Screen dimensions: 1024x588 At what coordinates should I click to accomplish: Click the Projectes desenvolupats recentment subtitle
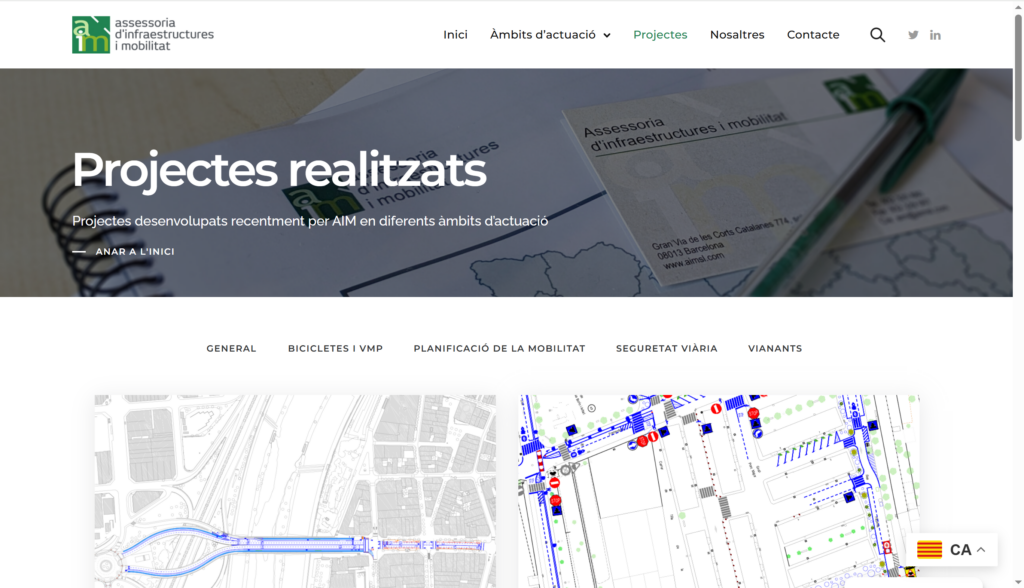click(x=310, y=221)
